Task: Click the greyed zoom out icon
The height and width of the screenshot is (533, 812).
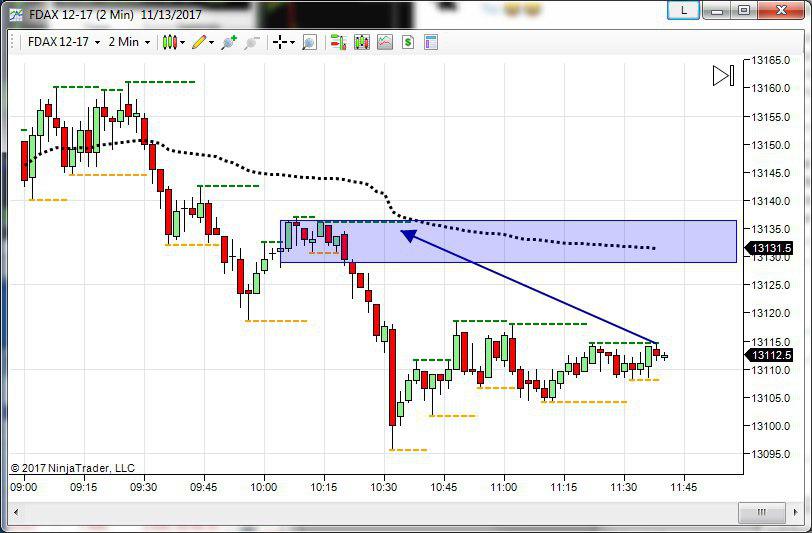Action: coord(251,42)
